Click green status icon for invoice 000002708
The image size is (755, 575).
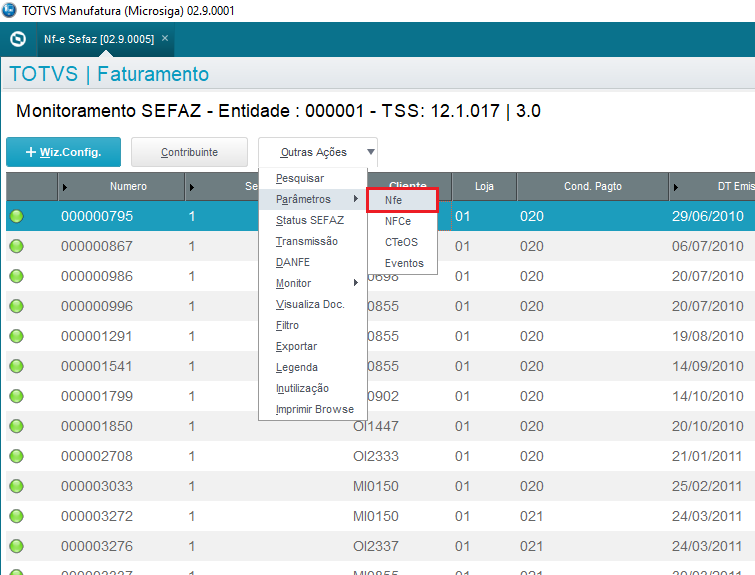pos(16,456)
